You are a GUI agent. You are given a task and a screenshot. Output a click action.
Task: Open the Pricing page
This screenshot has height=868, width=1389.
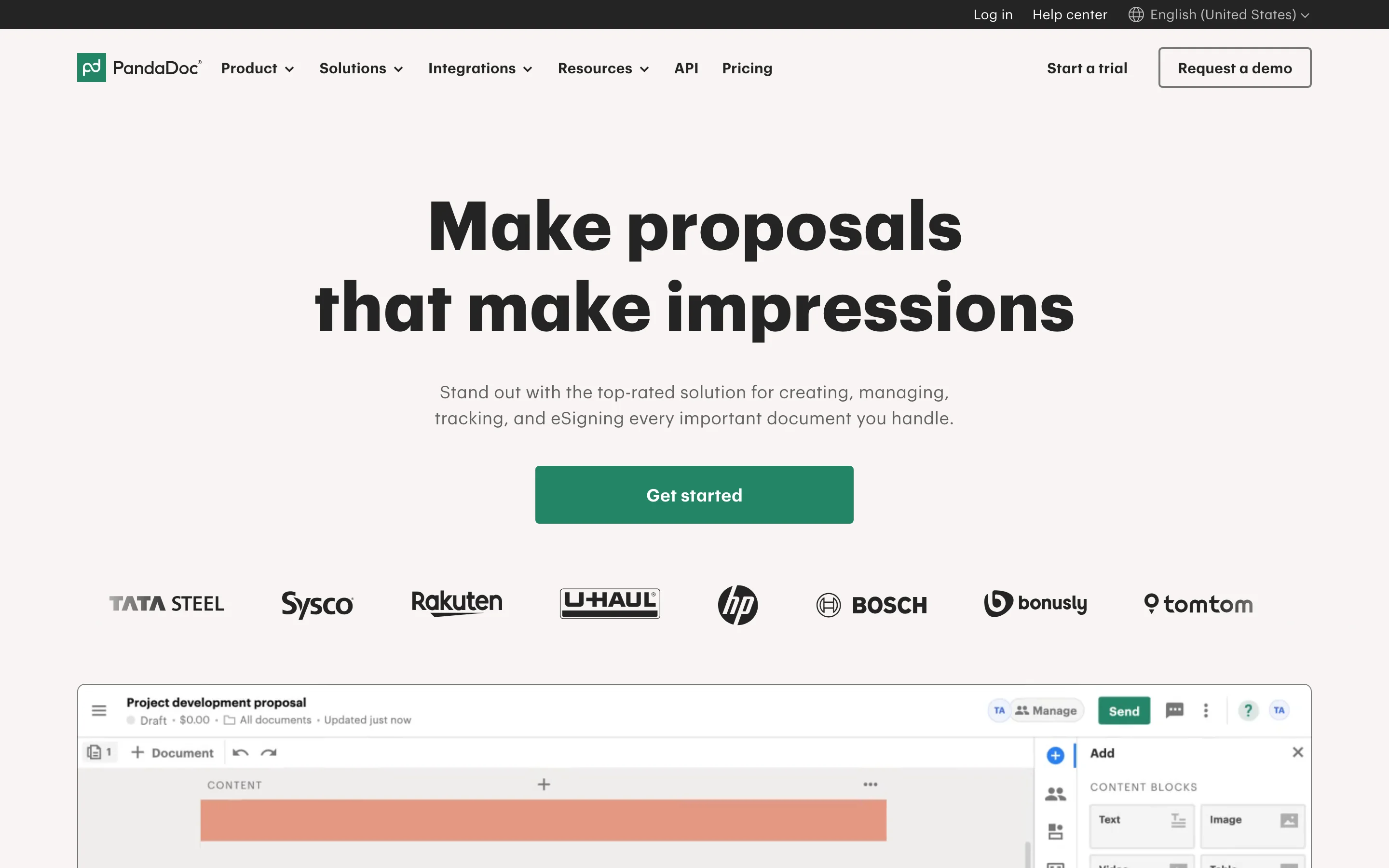(747, 68)
